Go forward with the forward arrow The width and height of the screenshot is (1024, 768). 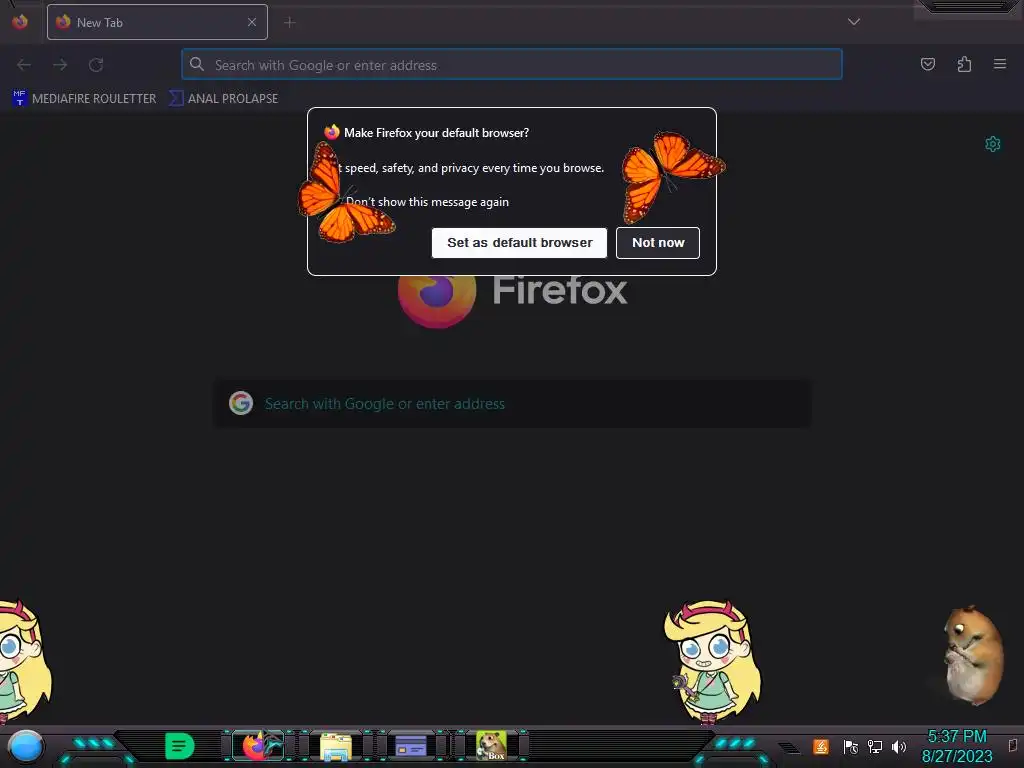[60, 65]
